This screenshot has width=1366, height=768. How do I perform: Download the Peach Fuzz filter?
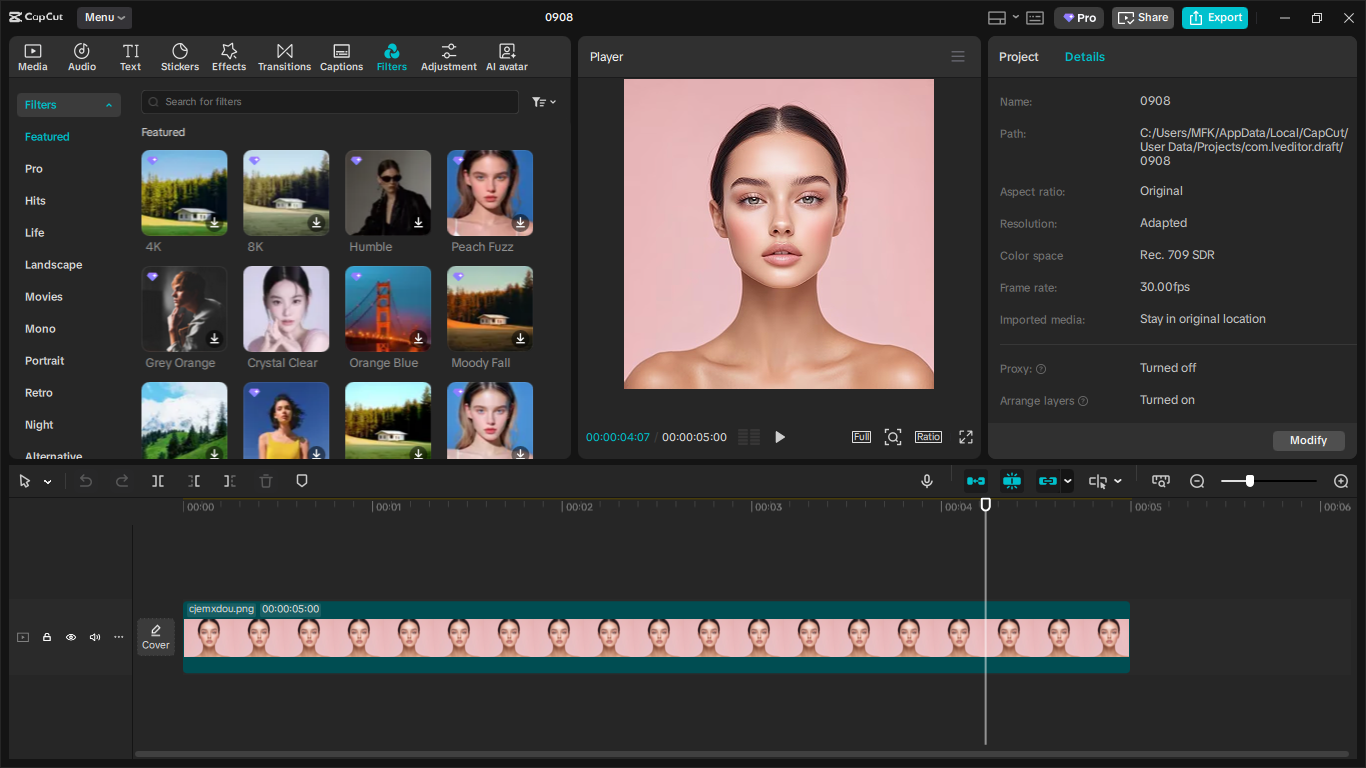tap(520, 223)
